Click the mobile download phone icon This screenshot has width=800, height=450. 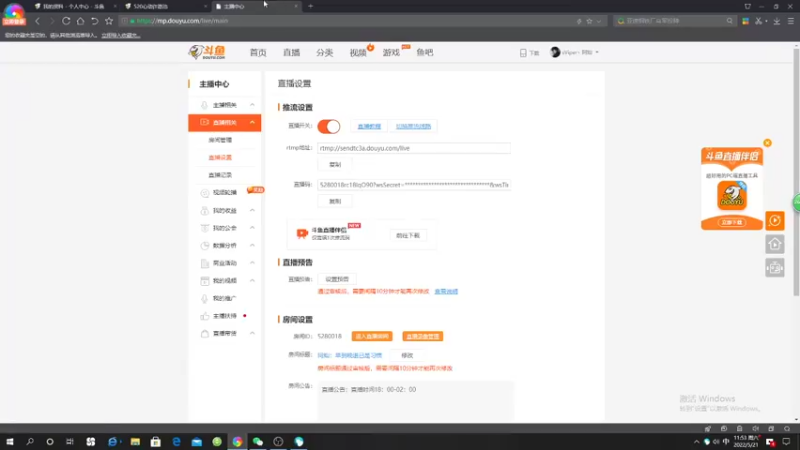pos(523,53)
